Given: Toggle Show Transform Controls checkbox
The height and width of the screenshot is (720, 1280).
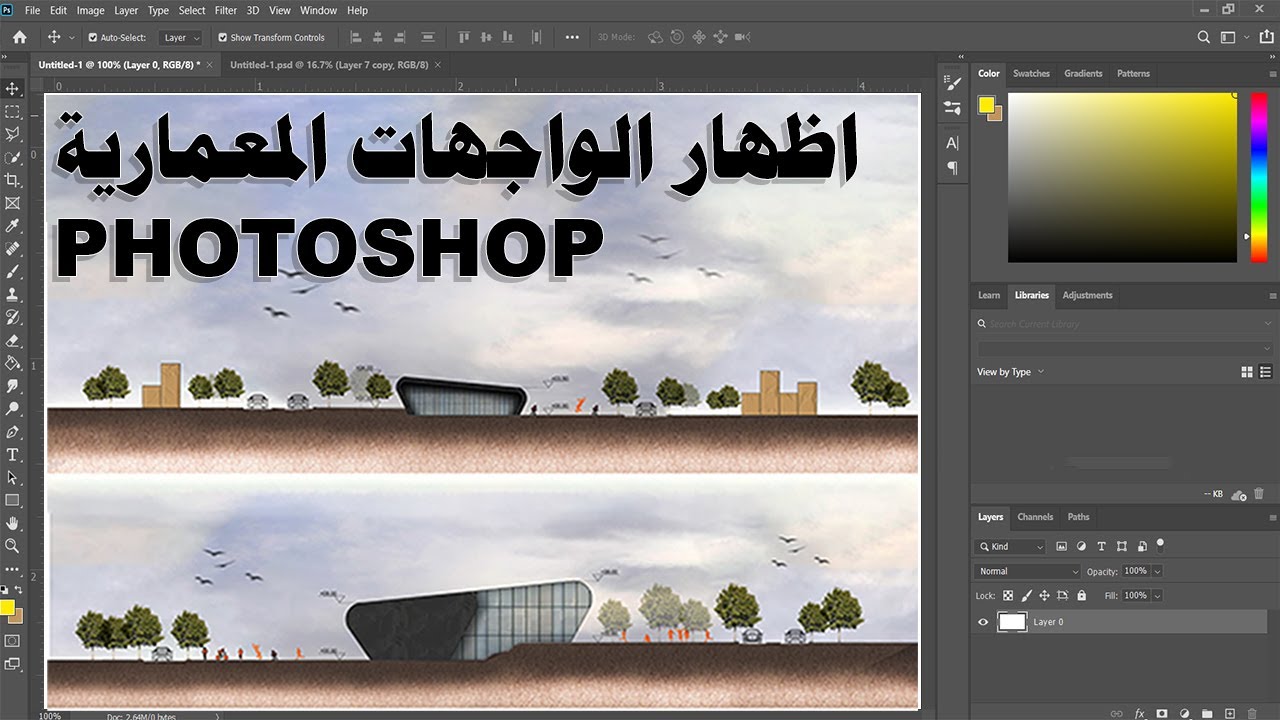Looking at the screenshot, I should (x=223, y=37).
